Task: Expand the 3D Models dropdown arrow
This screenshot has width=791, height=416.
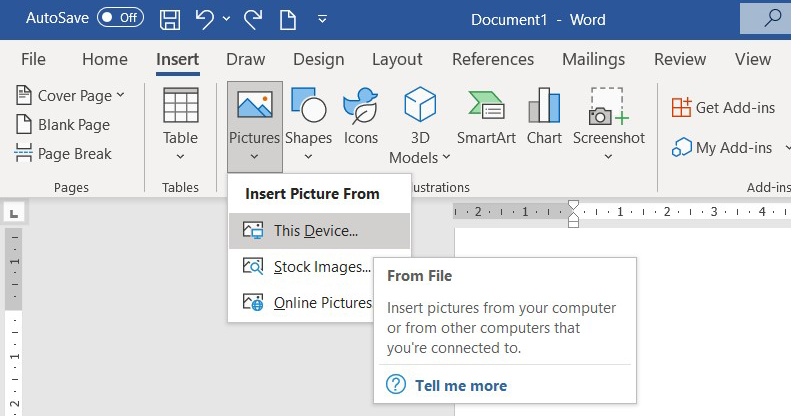Action: click(446, 157)
